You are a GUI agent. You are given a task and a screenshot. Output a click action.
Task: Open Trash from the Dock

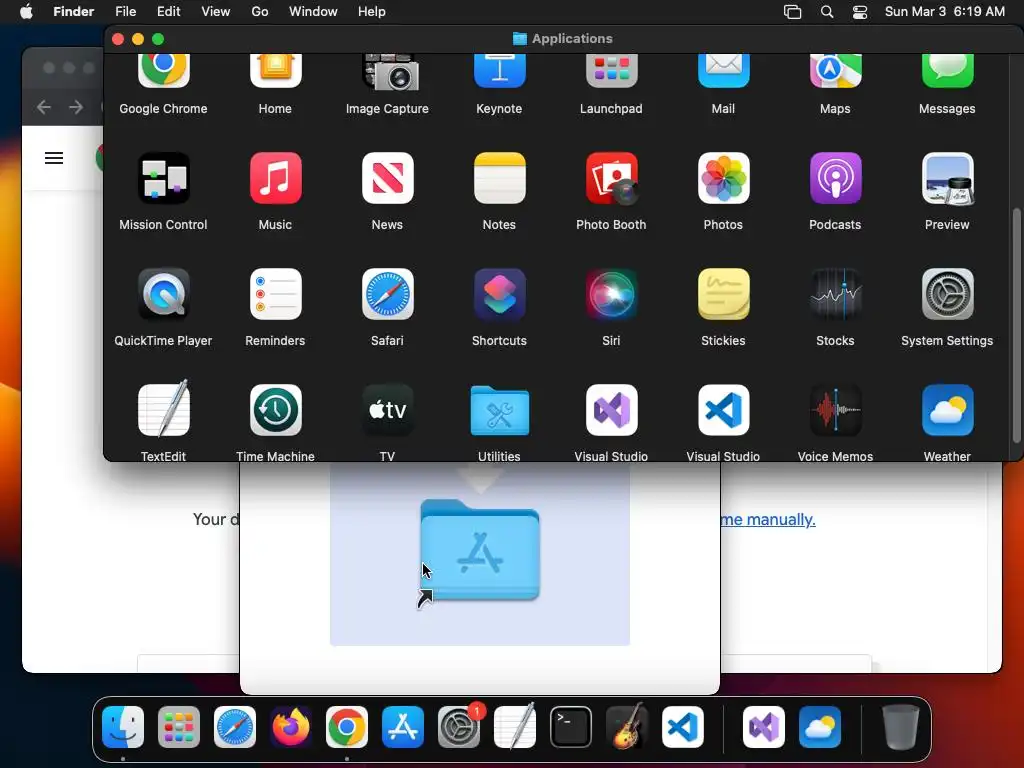click(x=901, y=727)
